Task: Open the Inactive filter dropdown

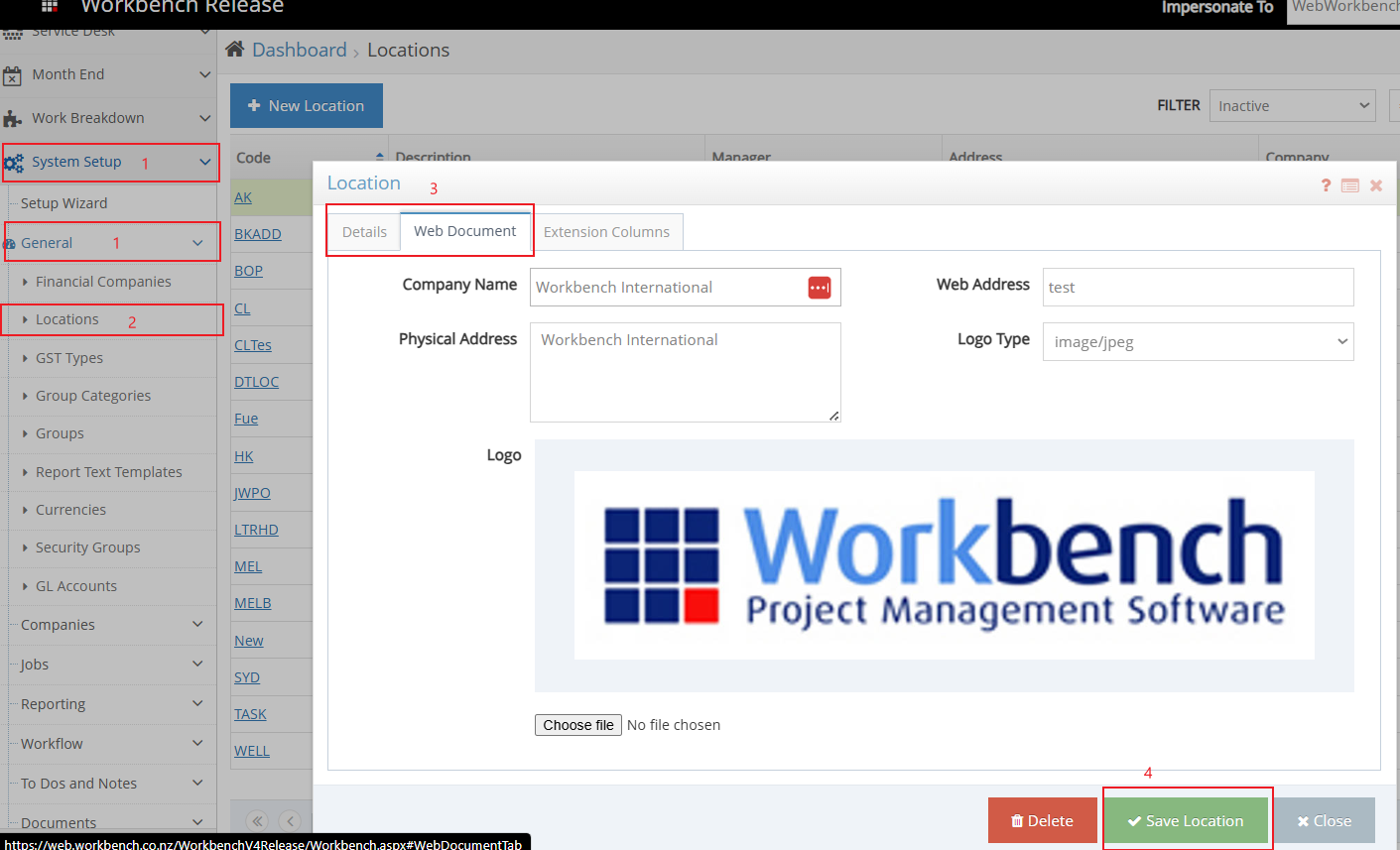Action: pos(1292,106)
